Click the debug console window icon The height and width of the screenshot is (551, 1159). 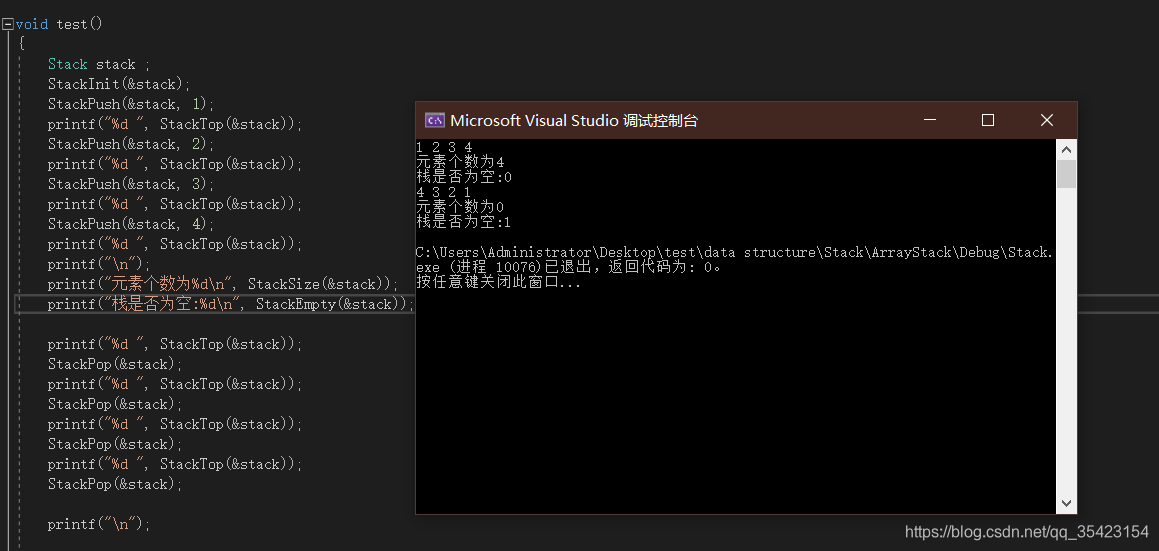coord(435,121)
